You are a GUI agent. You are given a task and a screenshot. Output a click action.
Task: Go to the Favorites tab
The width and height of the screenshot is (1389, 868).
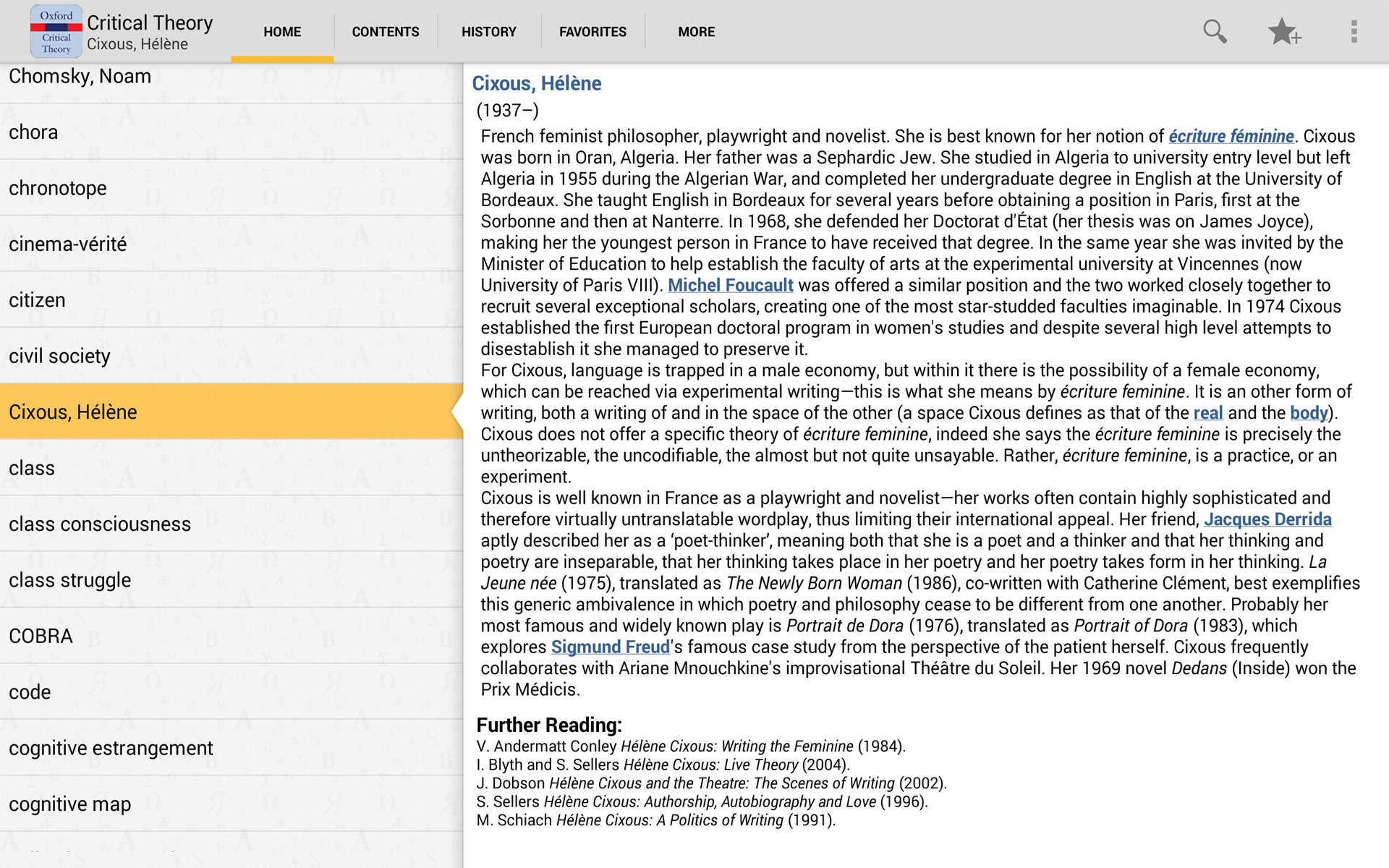(592, 32)
